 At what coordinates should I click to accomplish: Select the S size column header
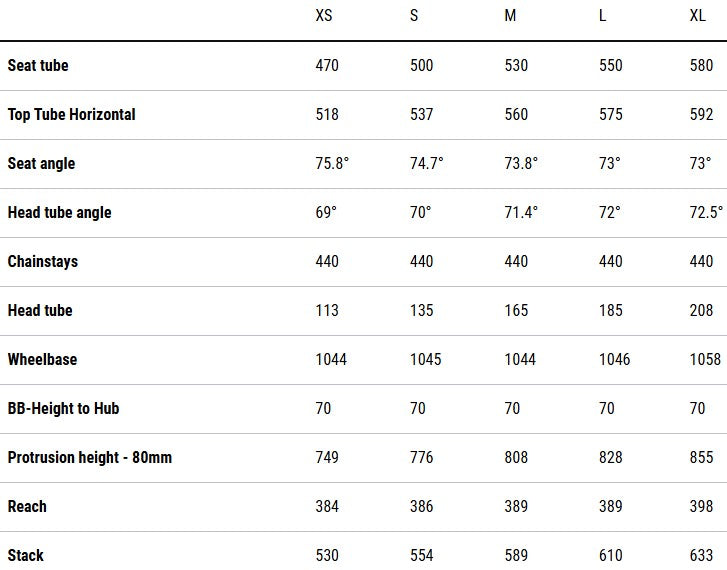[414, 16]
